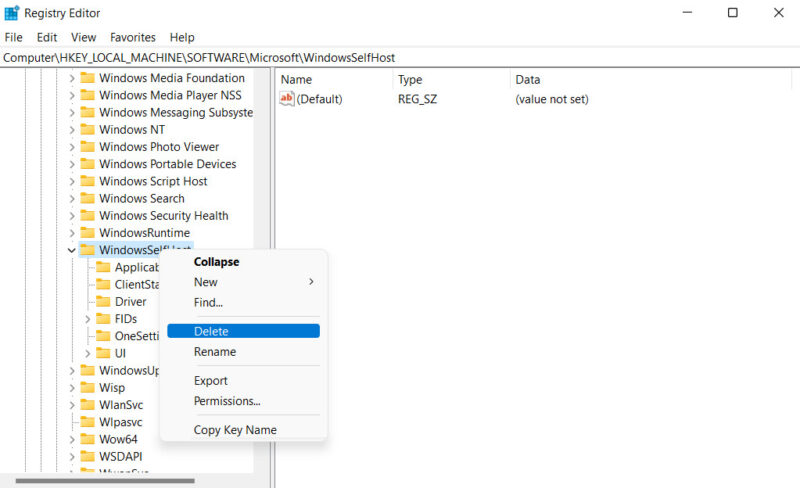Select the FIDs subkey folder icon

[104, 319]
